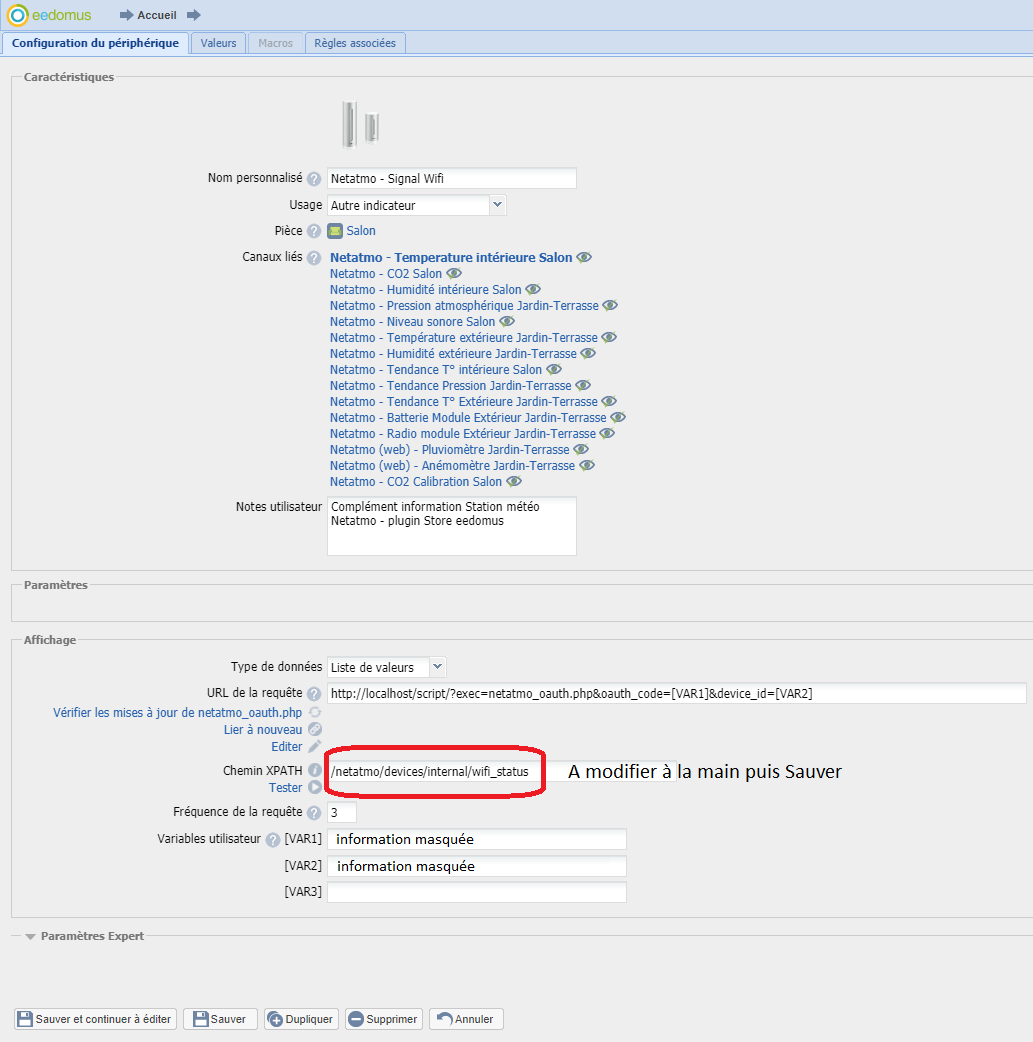Toggle eye icon for Tendance Pression Jardin-Terrasse

click(583, 385)
